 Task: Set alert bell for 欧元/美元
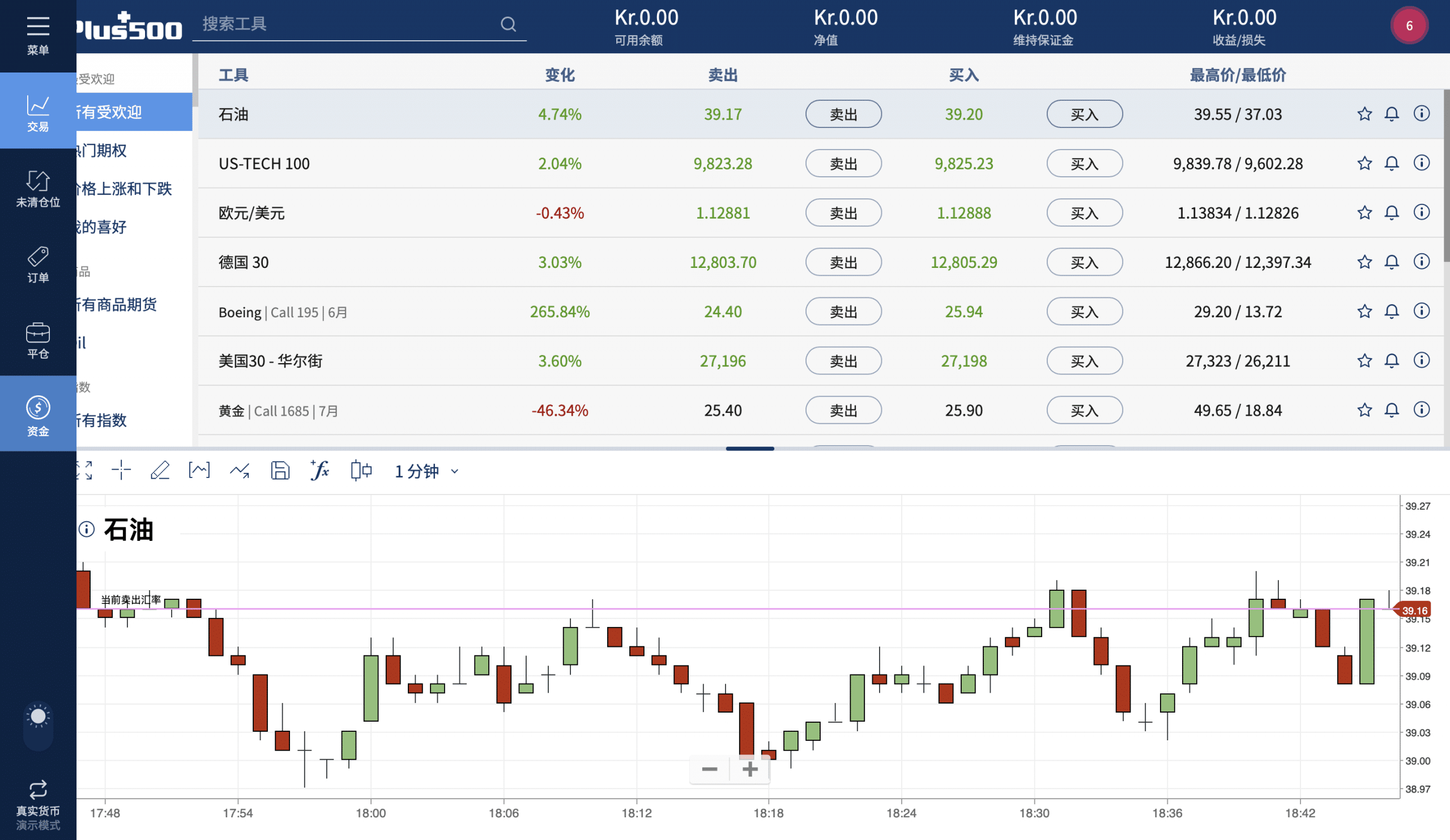click(1391, 213)
